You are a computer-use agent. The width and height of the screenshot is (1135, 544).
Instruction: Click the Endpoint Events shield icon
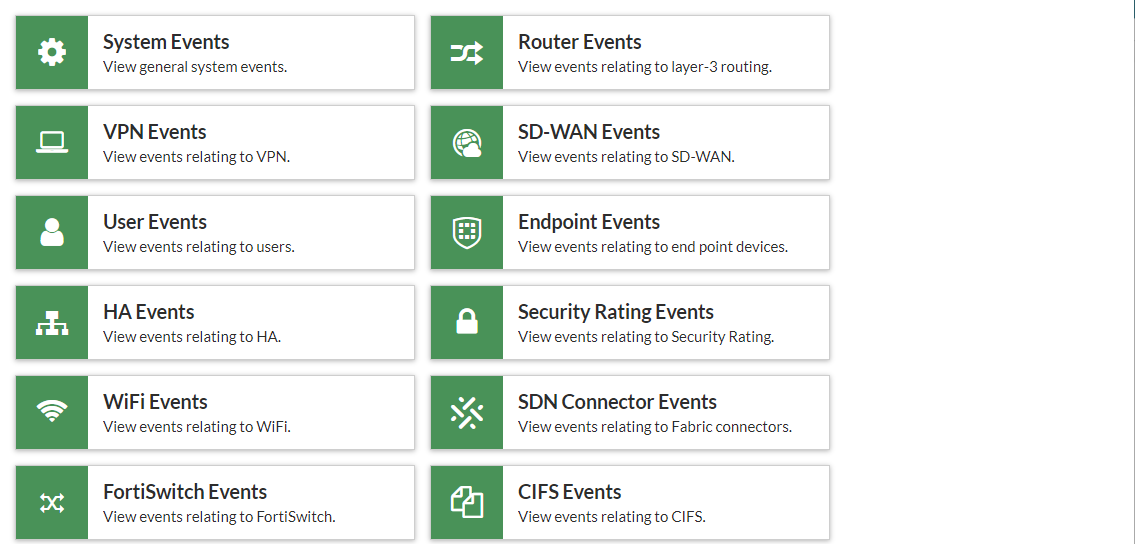pyautogui.click(x=467, y=232)
